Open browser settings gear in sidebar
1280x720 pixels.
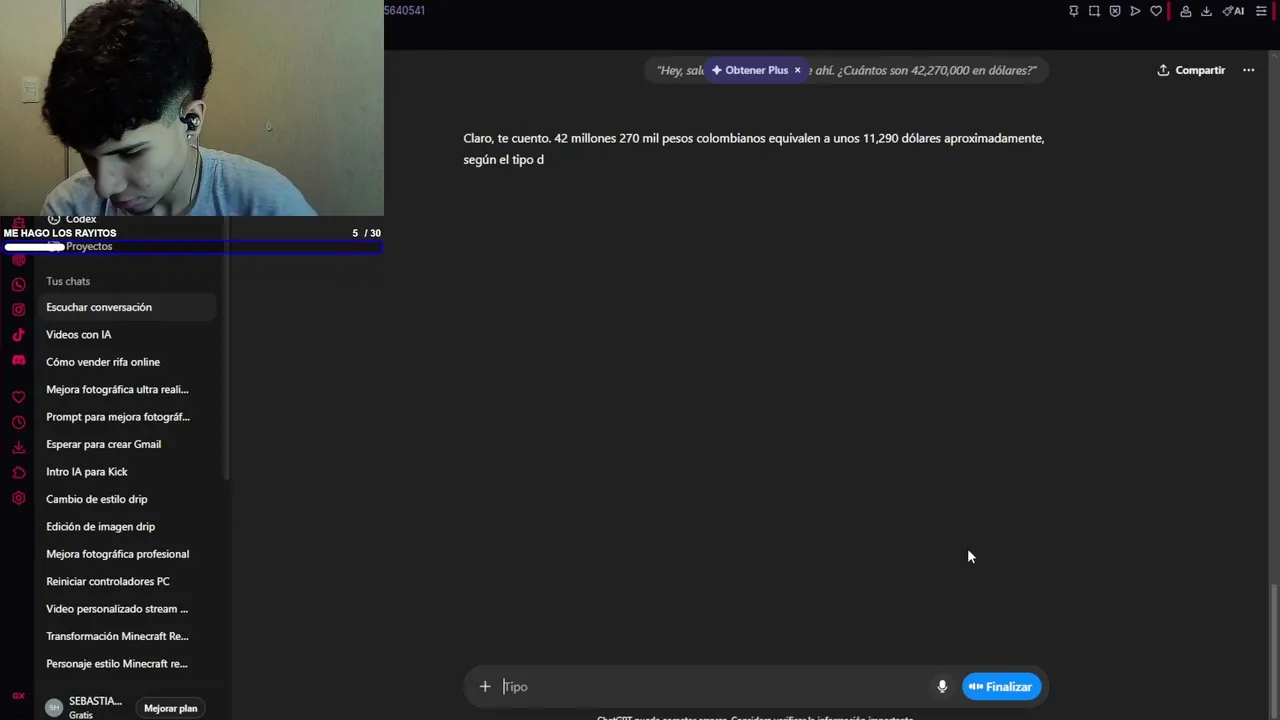coord(18,498)
